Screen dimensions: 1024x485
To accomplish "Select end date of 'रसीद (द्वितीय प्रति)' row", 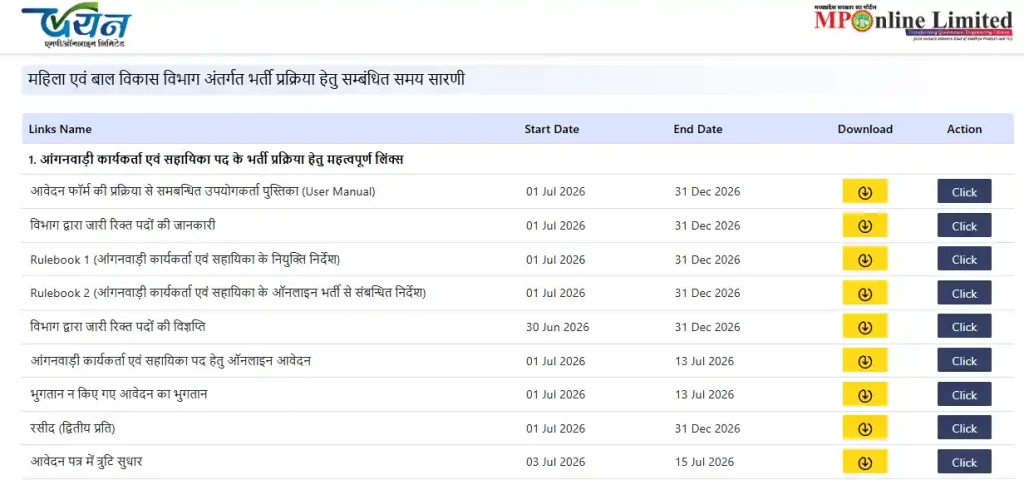I will pos(708,429).
